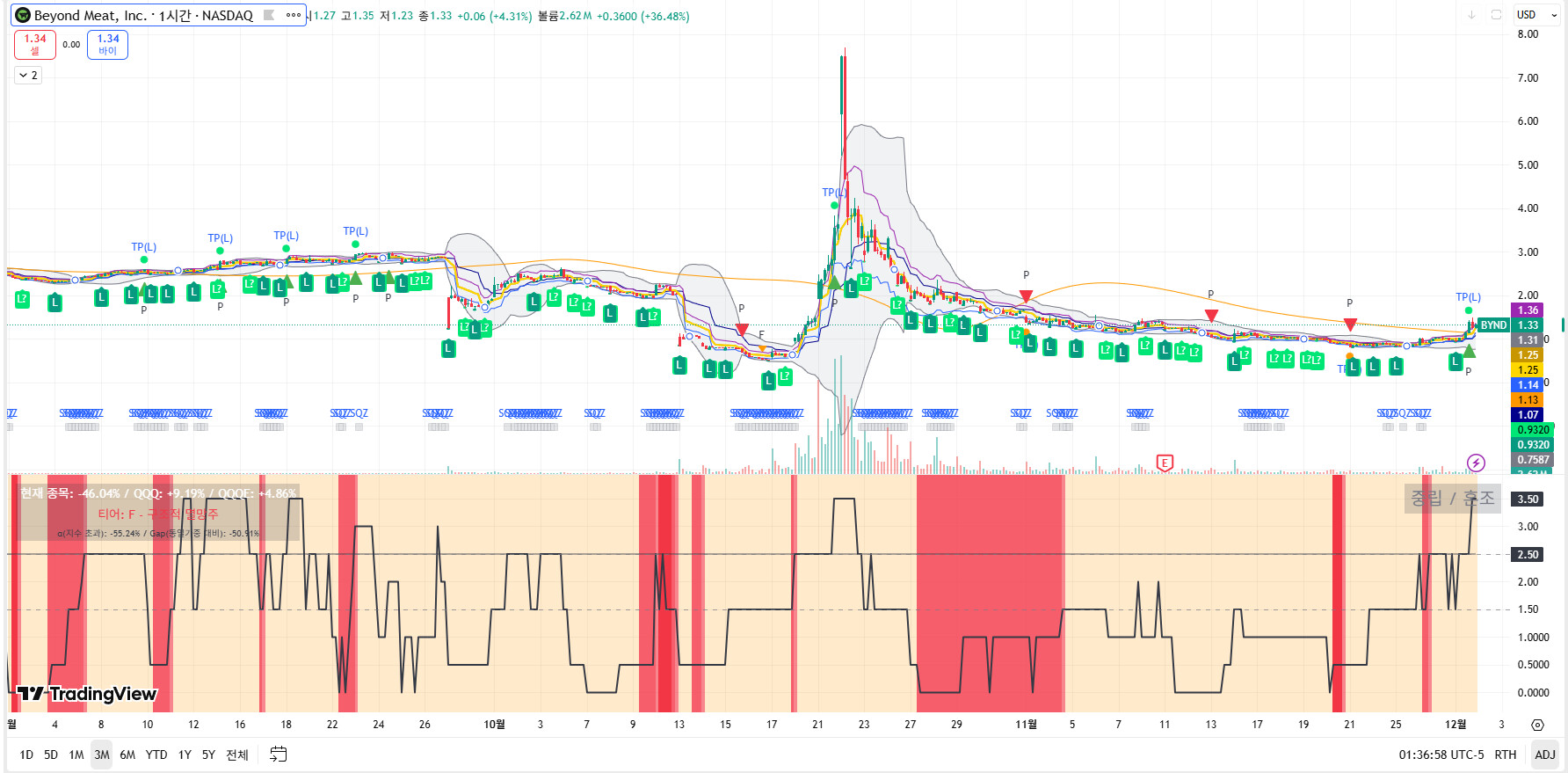This screenshot has width=1568, height=773.
Task: Click the TP(L) label near Sep 8
Action: [144, 247]
